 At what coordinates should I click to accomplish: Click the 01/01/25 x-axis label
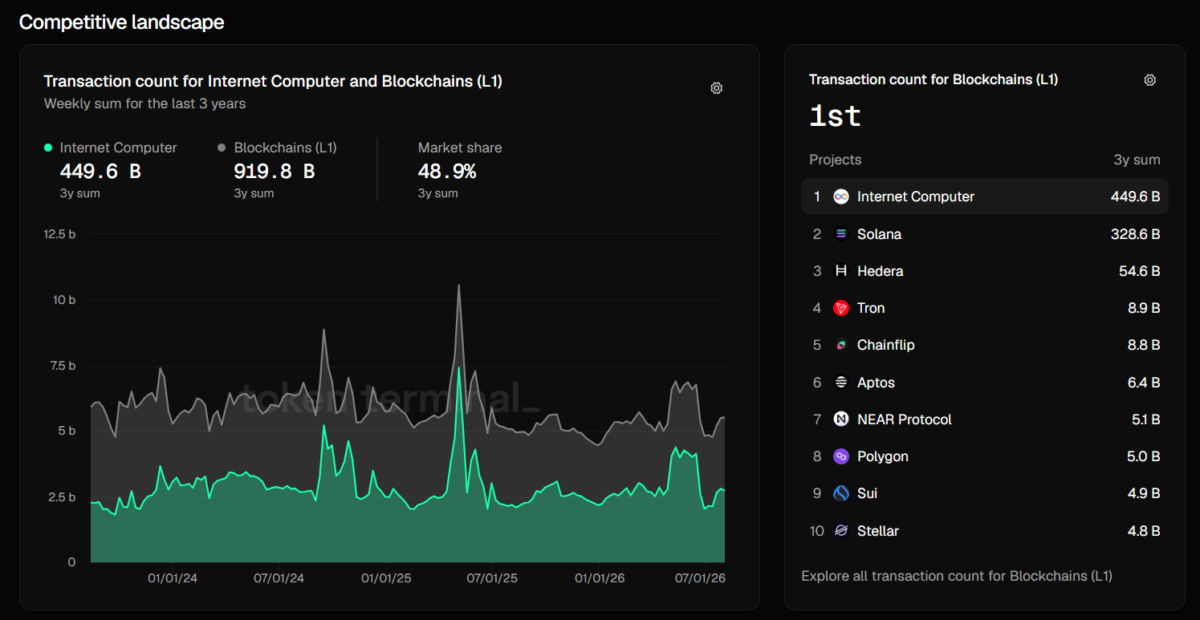[x=386, y=578]
